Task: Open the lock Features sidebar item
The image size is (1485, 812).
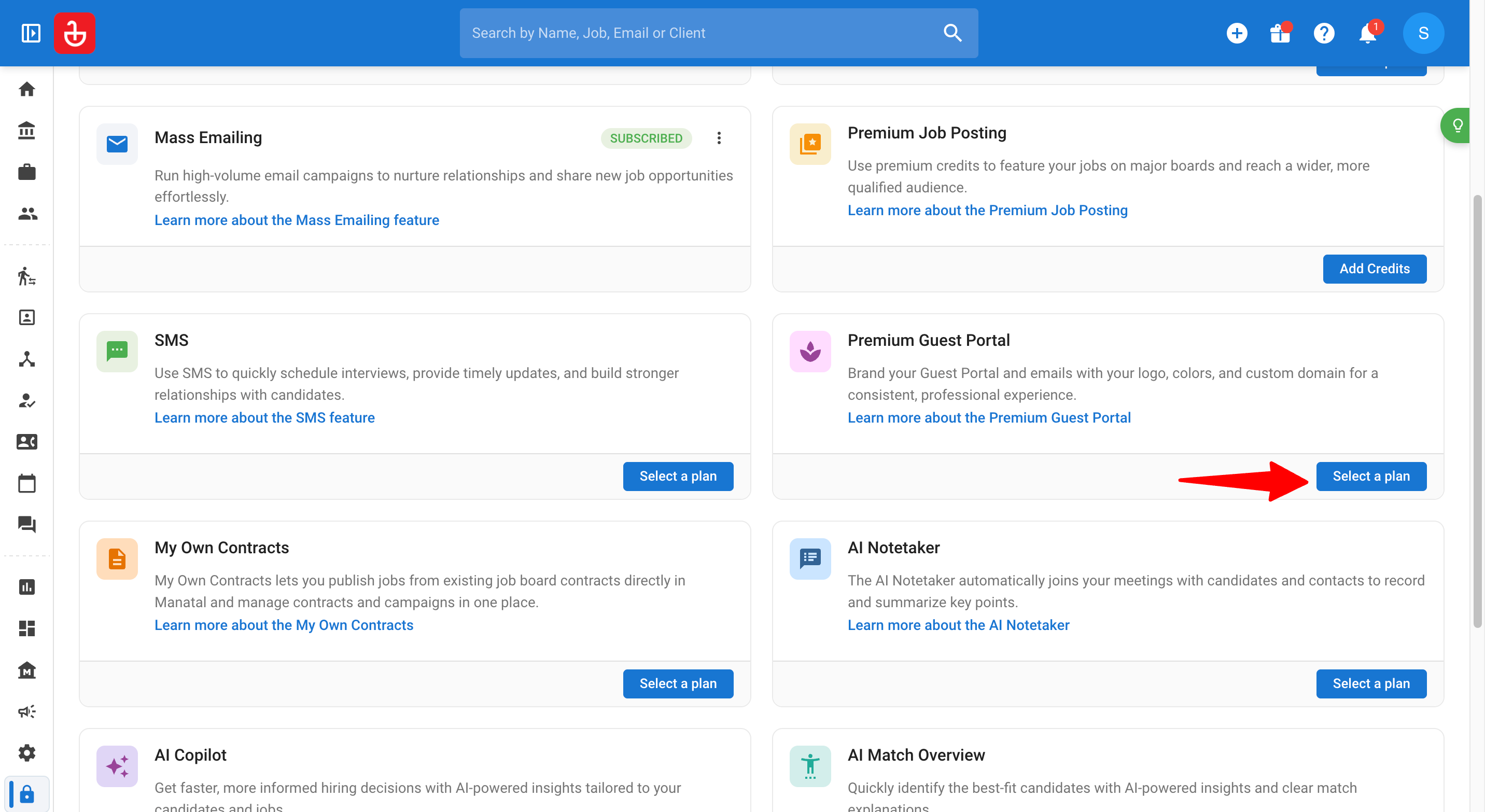Action: click(x=26, y=794)
